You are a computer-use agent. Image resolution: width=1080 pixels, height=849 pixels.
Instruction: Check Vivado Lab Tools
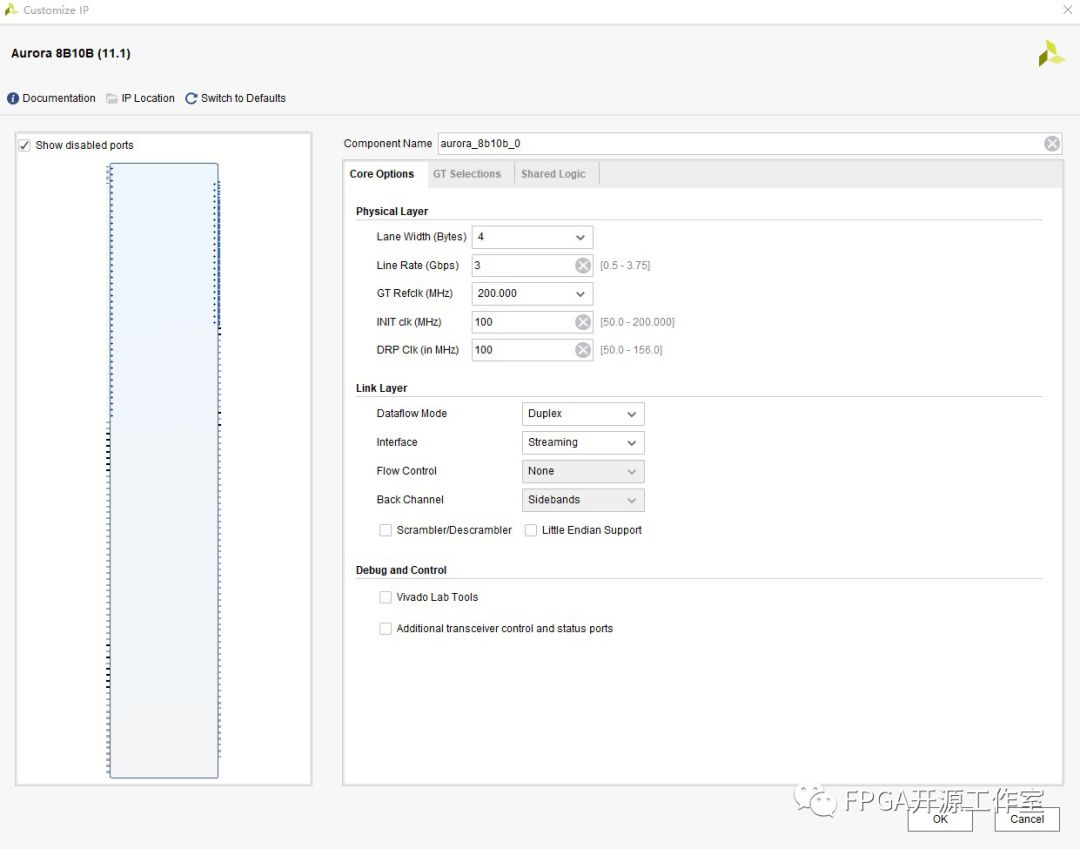[385, 597]
